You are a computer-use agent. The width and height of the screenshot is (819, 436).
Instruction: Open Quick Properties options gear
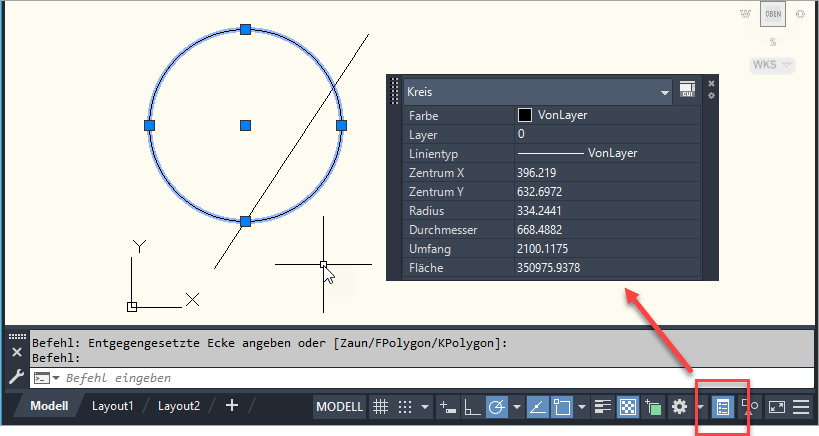point(711,96)
